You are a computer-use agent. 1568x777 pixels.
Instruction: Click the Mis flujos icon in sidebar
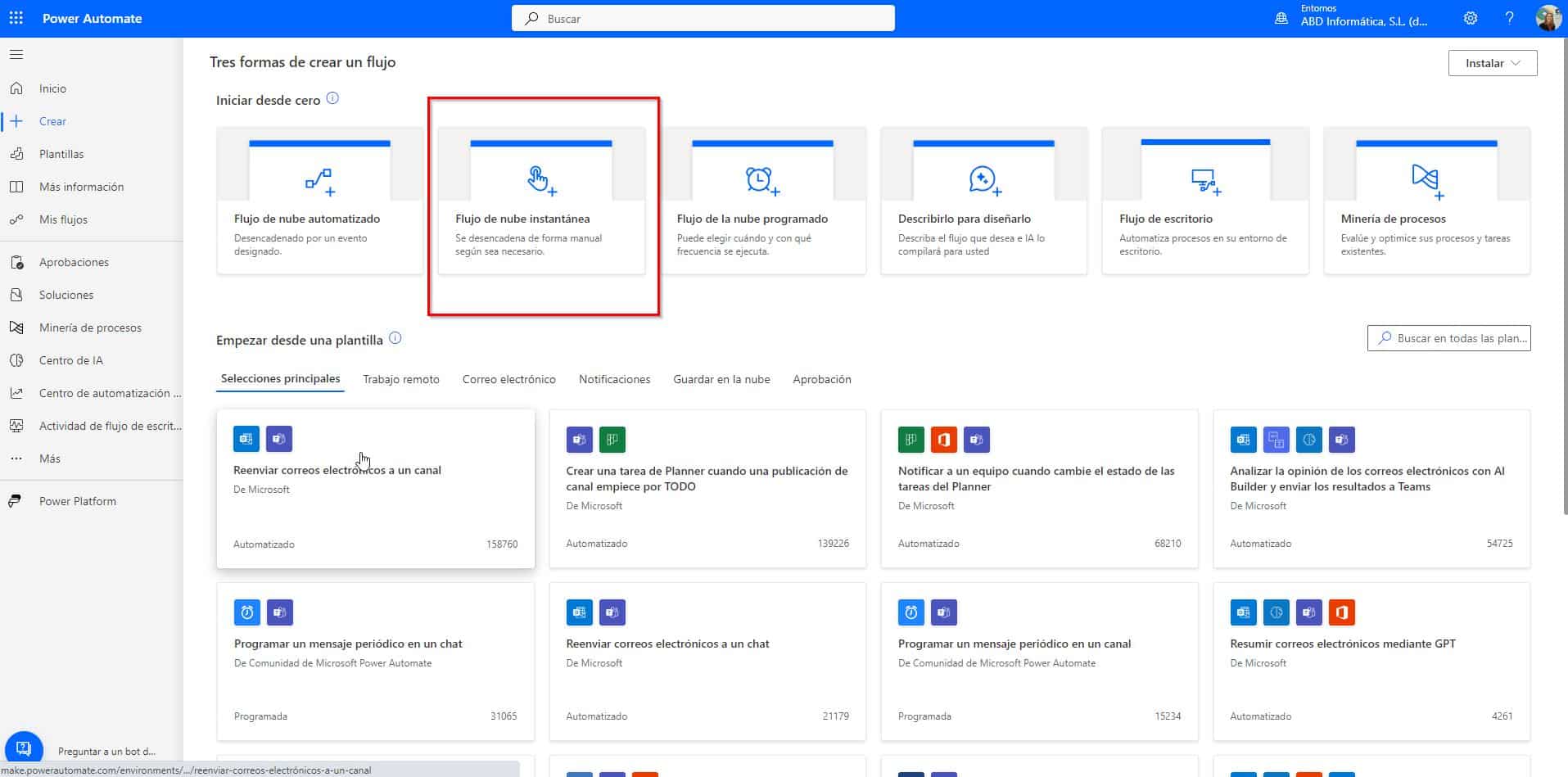16,219
